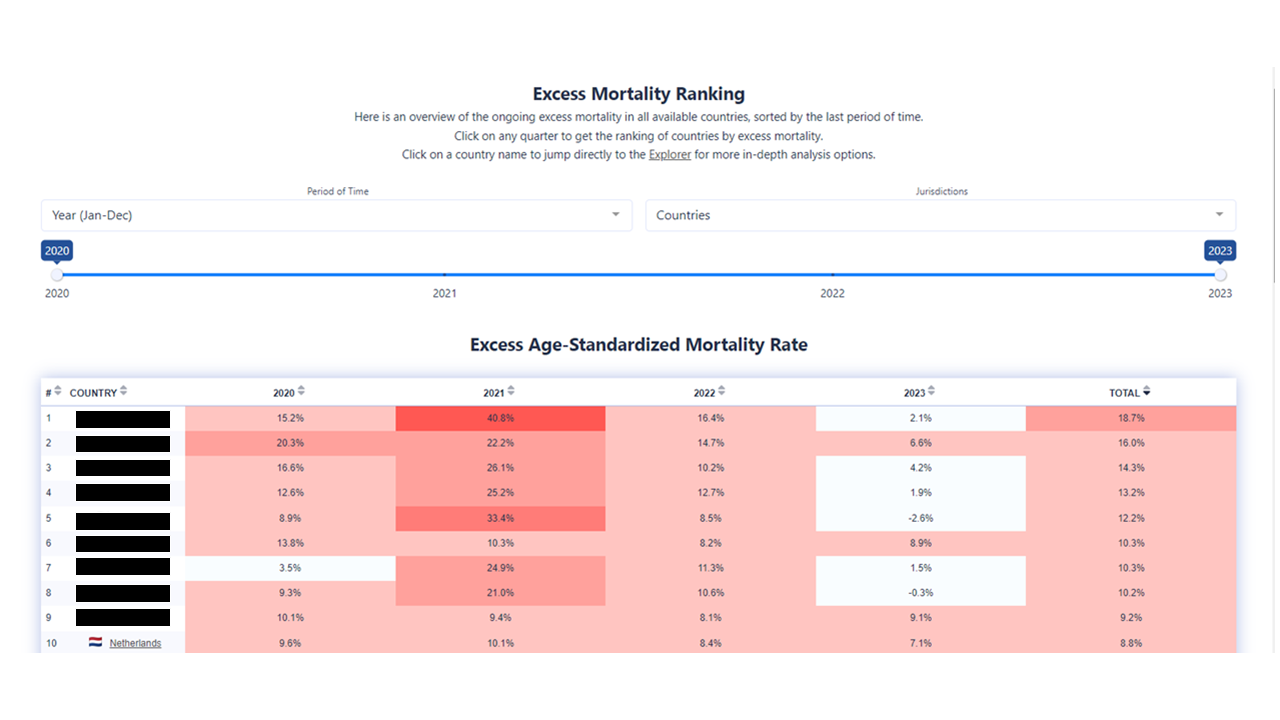Click the Countries dropdown arrow
1280x720 pixels.
1219,215
